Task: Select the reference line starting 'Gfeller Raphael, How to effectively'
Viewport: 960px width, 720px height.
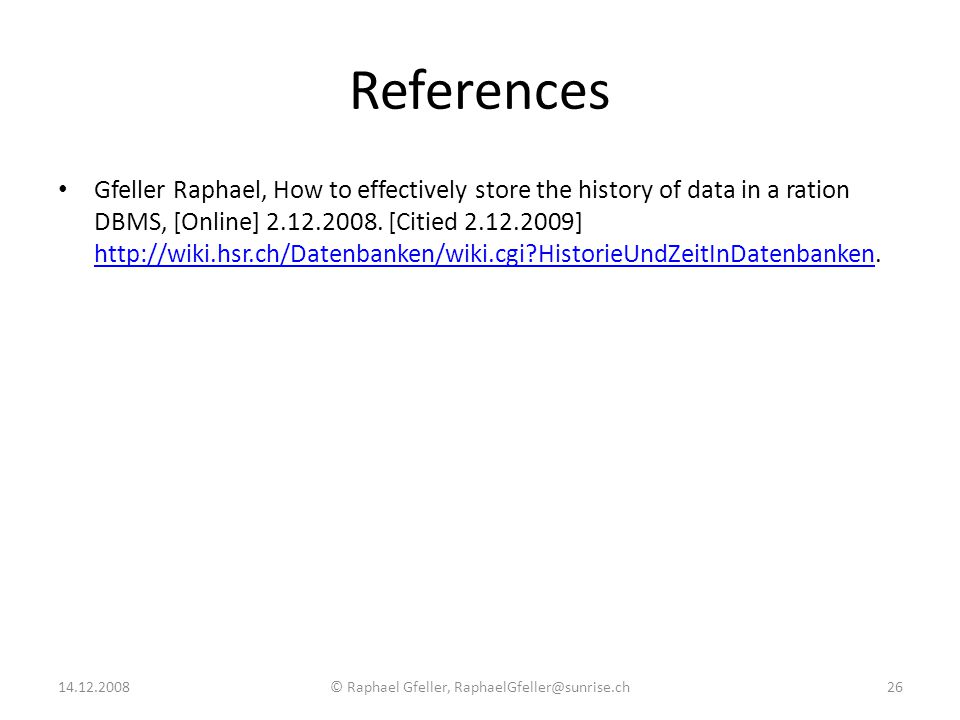Action: click(x=471, y=190)
